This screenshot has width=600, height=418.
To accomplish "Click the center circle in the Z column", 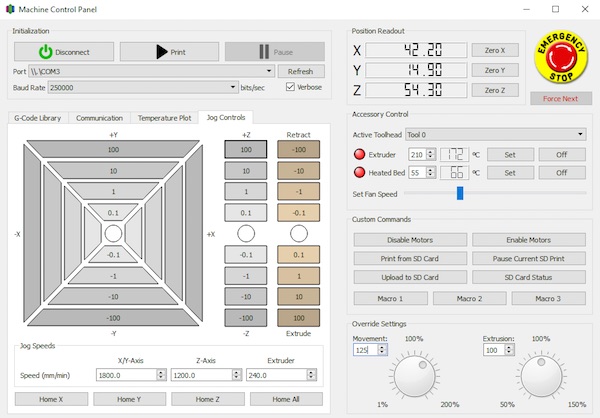I will tap(246, 233).
